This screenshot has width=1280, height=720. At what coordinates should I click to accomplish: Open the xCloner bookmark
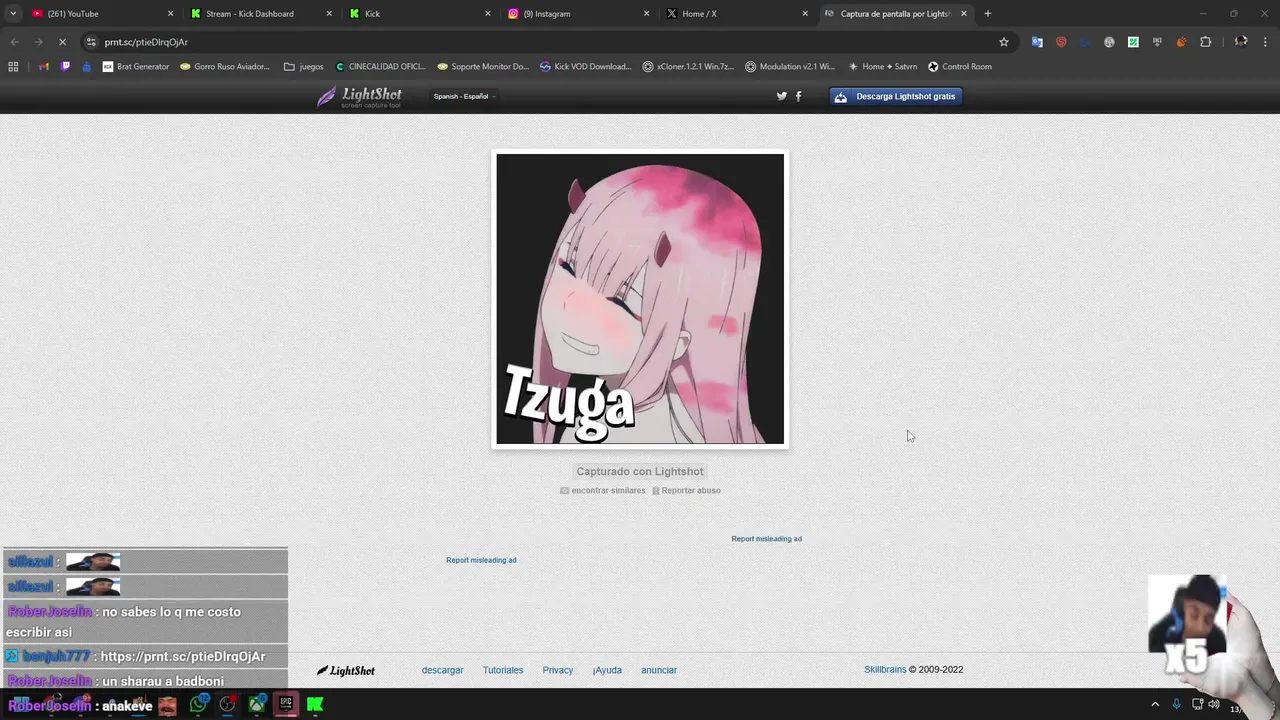(688, 67)
